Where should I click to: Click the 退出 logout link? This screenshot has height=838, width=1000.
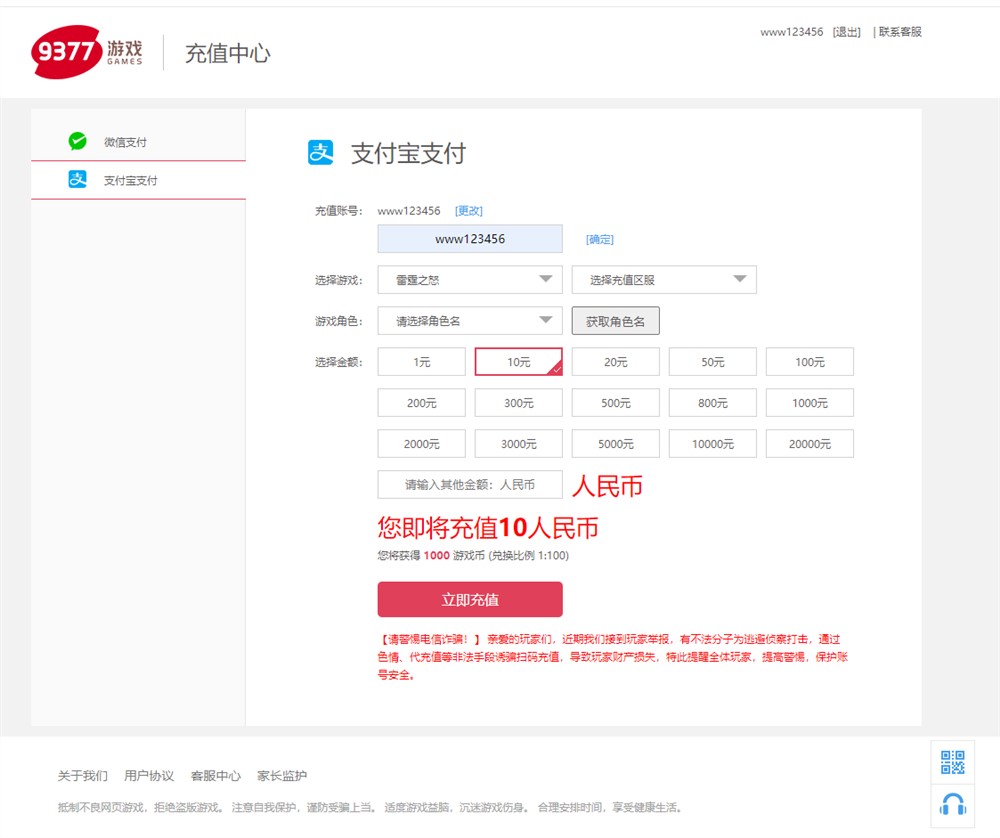click(x=846, y=32)
